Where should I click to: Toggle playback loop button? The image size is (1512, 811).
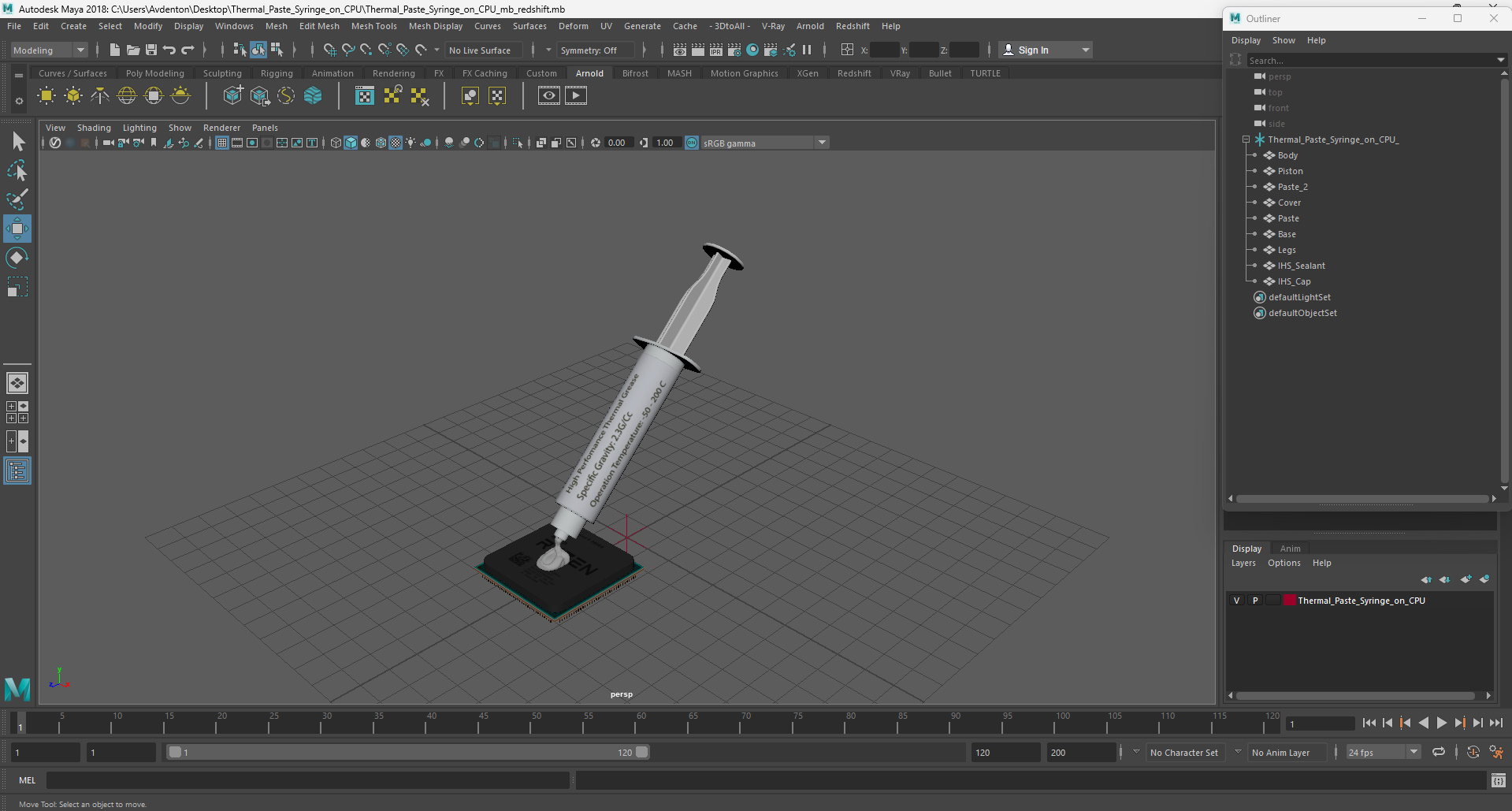pyautogui.click(x=1439, y=752)
